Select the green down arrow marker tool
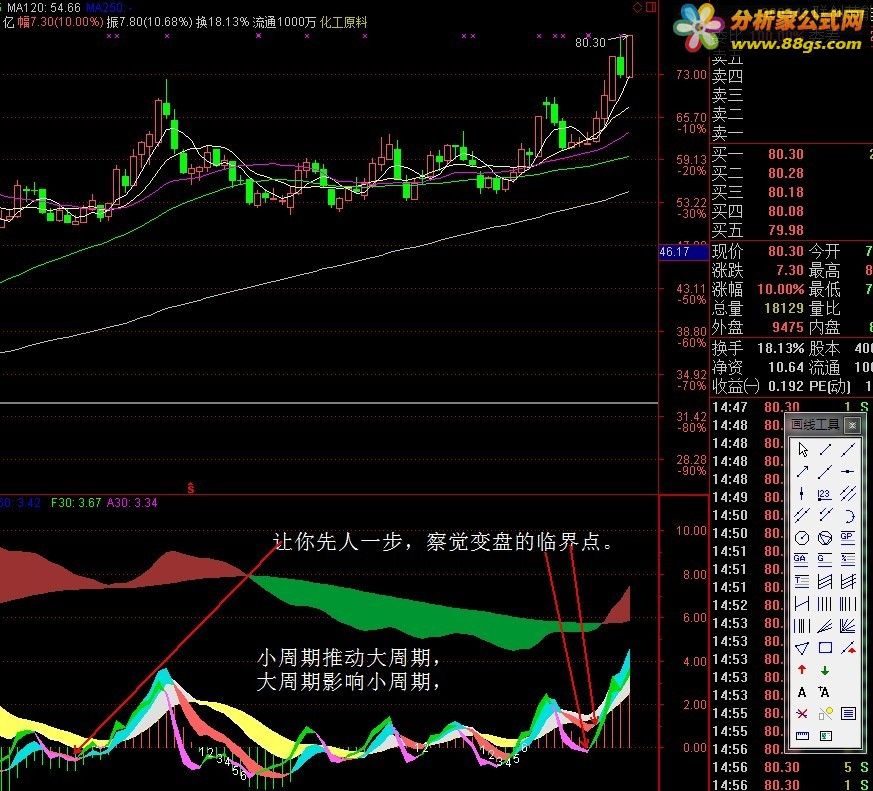Image resolution: width=873 pixels, height=791 pixels. (825, 671)
